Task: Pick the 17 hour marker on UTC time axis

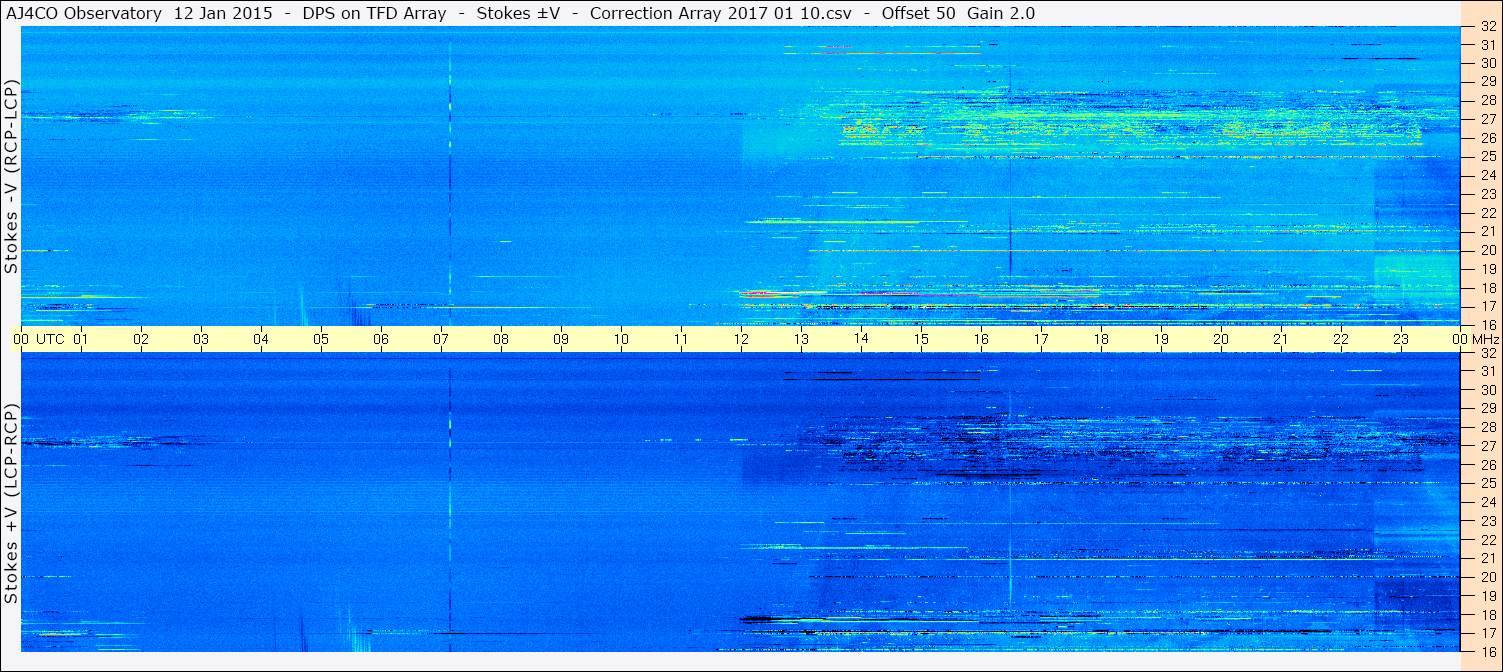Action: pyautogui.click(x=1041, y=339)
